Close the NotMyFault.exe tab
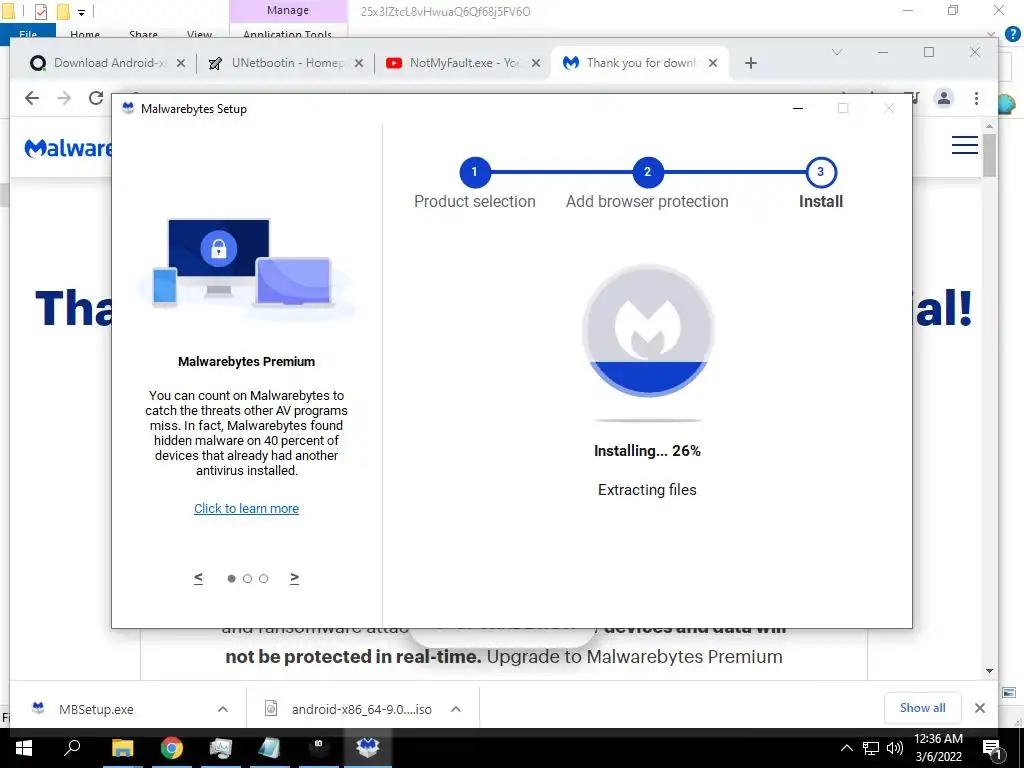 click(536, 63)
